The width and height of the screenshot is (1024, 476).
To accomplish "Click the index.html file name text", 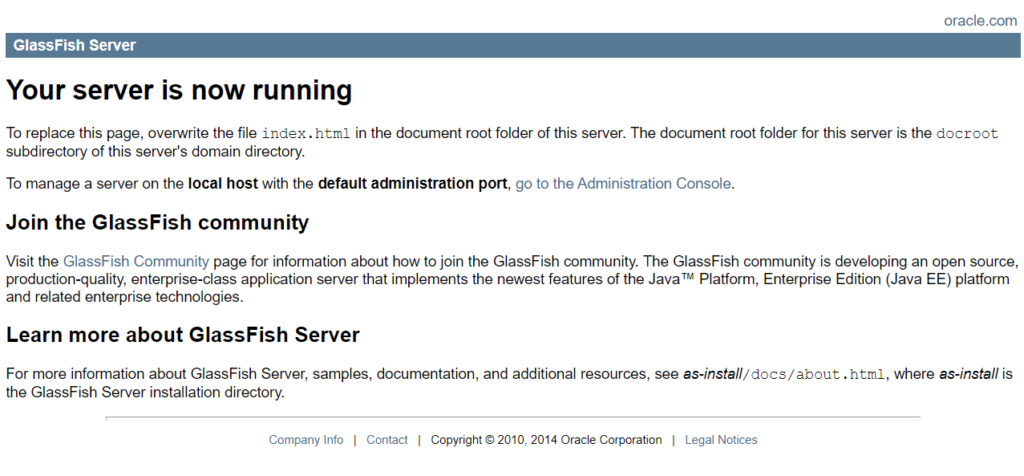I will click(306, 134).
